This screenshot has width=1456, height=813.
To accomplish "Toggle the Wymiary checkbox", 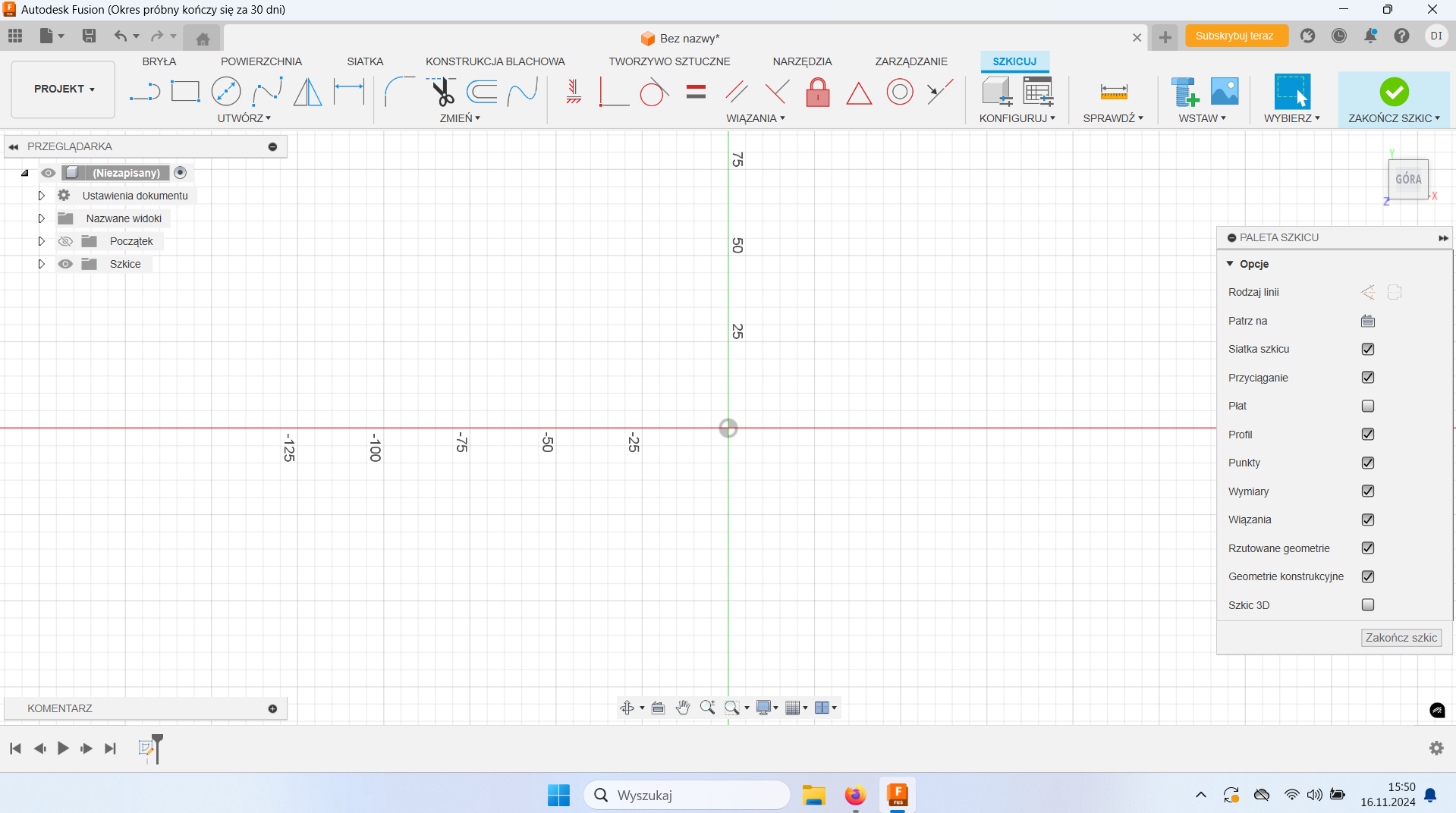I will [1368, 491].
